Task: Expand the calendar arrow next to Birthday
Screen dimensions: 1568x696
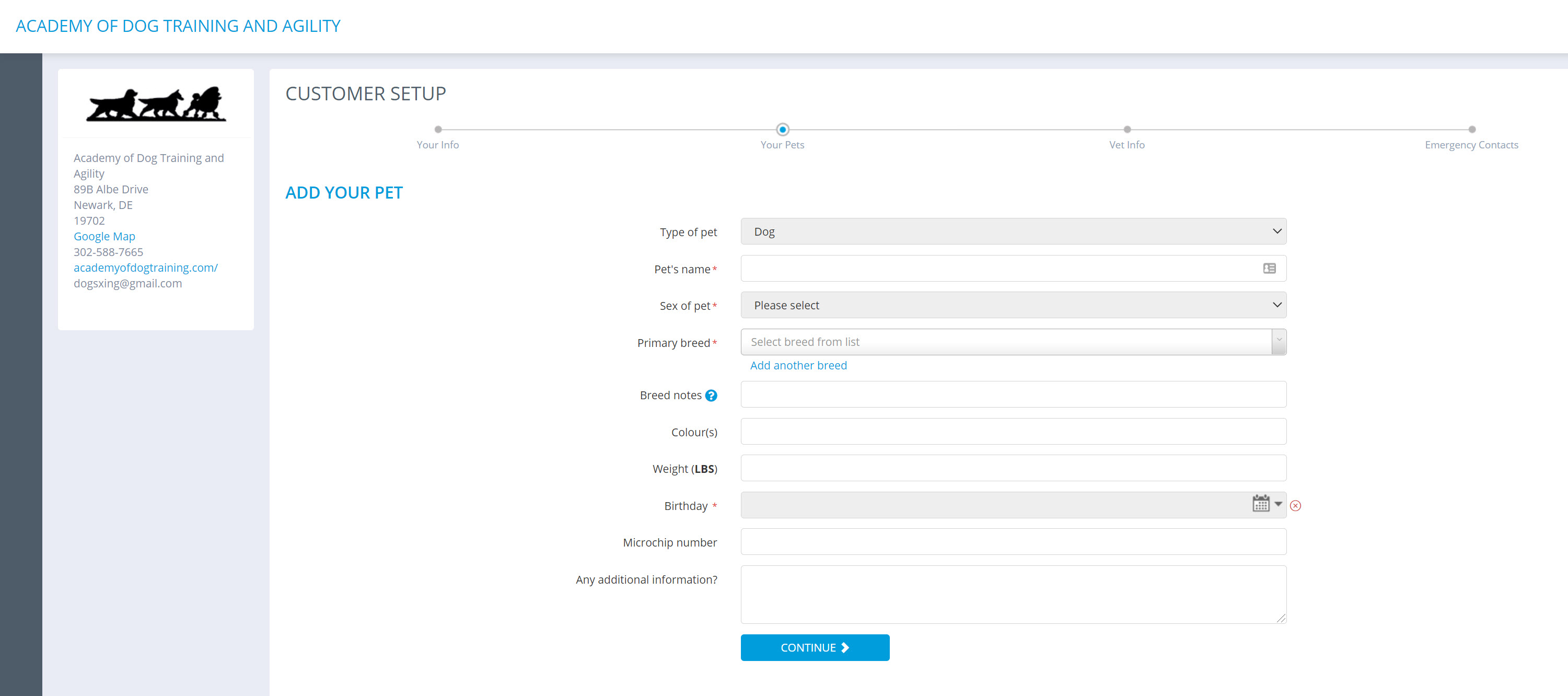Action: click(x=1278, y=504)
